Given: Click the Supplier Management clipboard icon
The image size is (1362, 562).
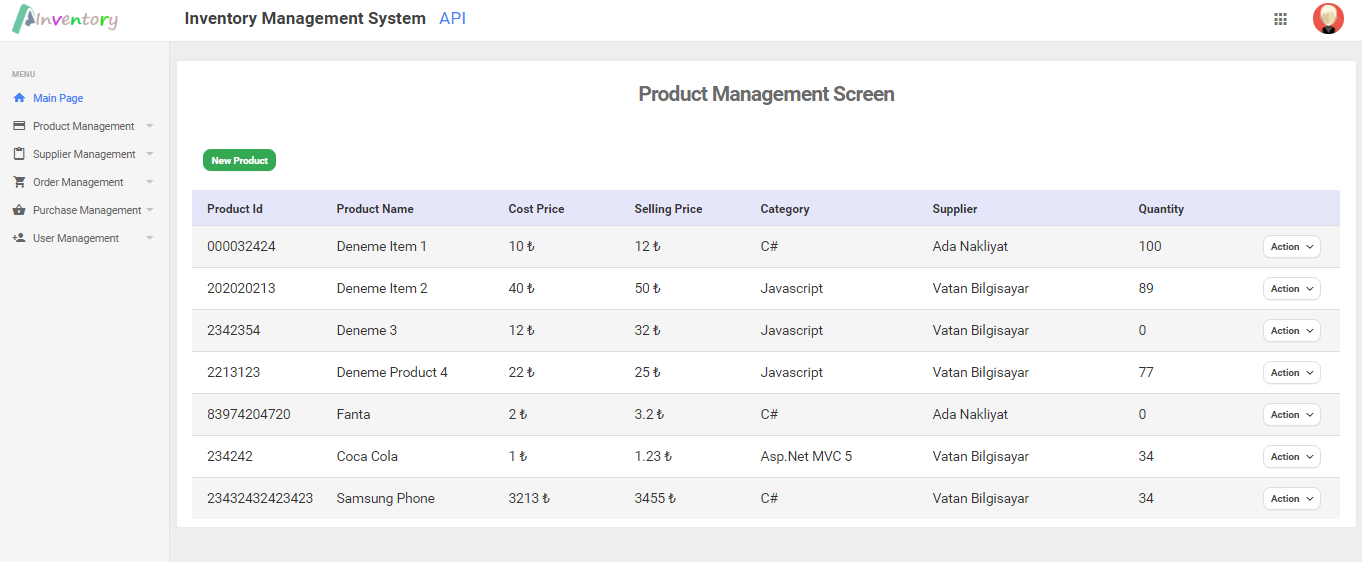Looking at the screenshot, I should [x=19, y=154].
